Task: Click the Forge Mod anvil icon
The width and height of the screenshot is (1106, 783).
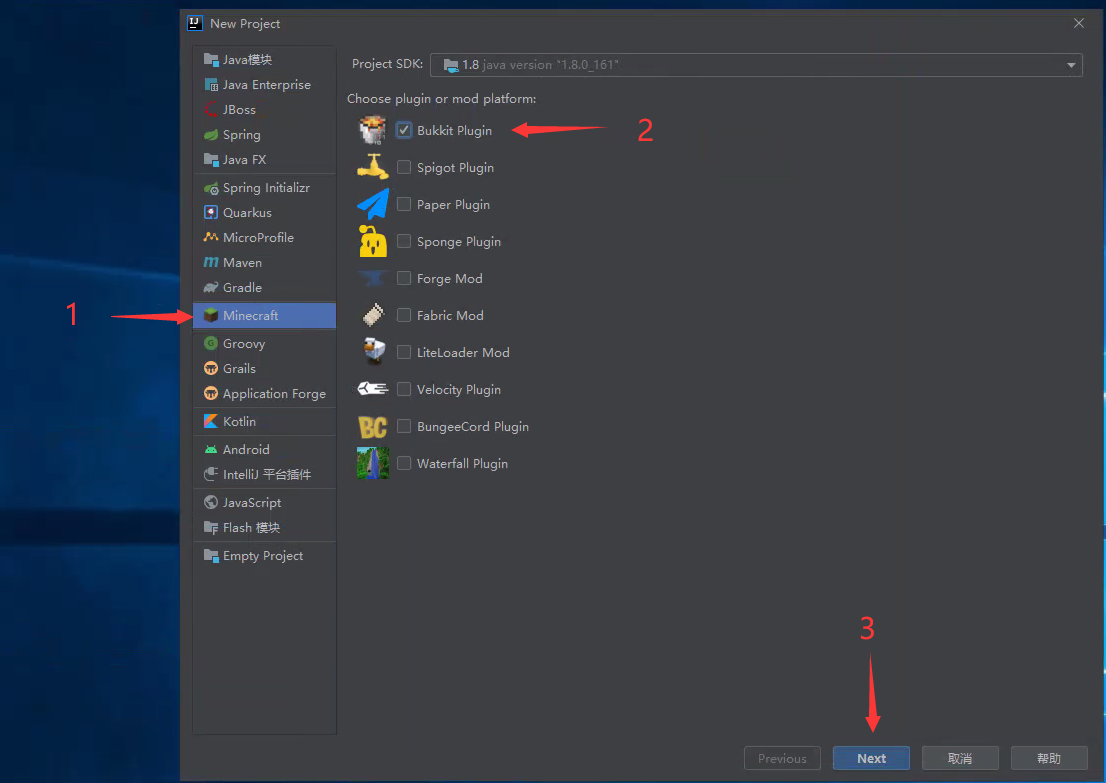Action: 373,278
